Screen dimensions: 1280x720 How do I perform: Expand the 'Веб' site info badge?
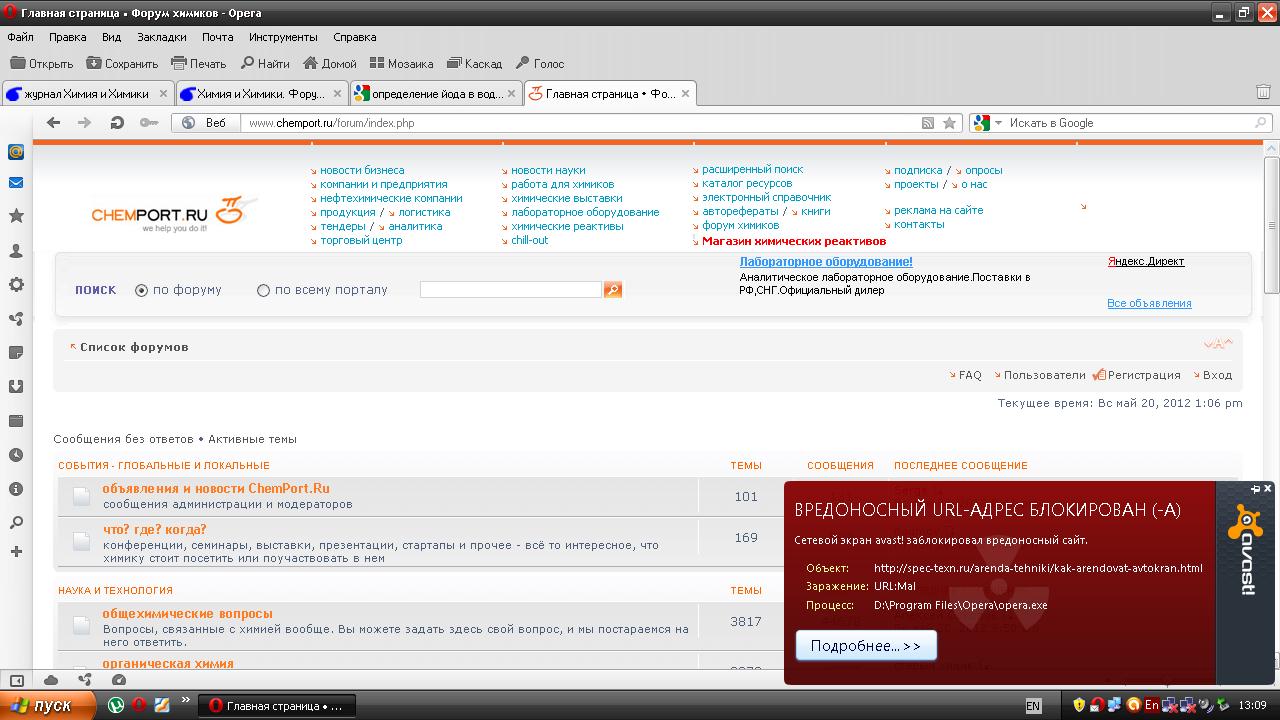(x=206, y=123)
